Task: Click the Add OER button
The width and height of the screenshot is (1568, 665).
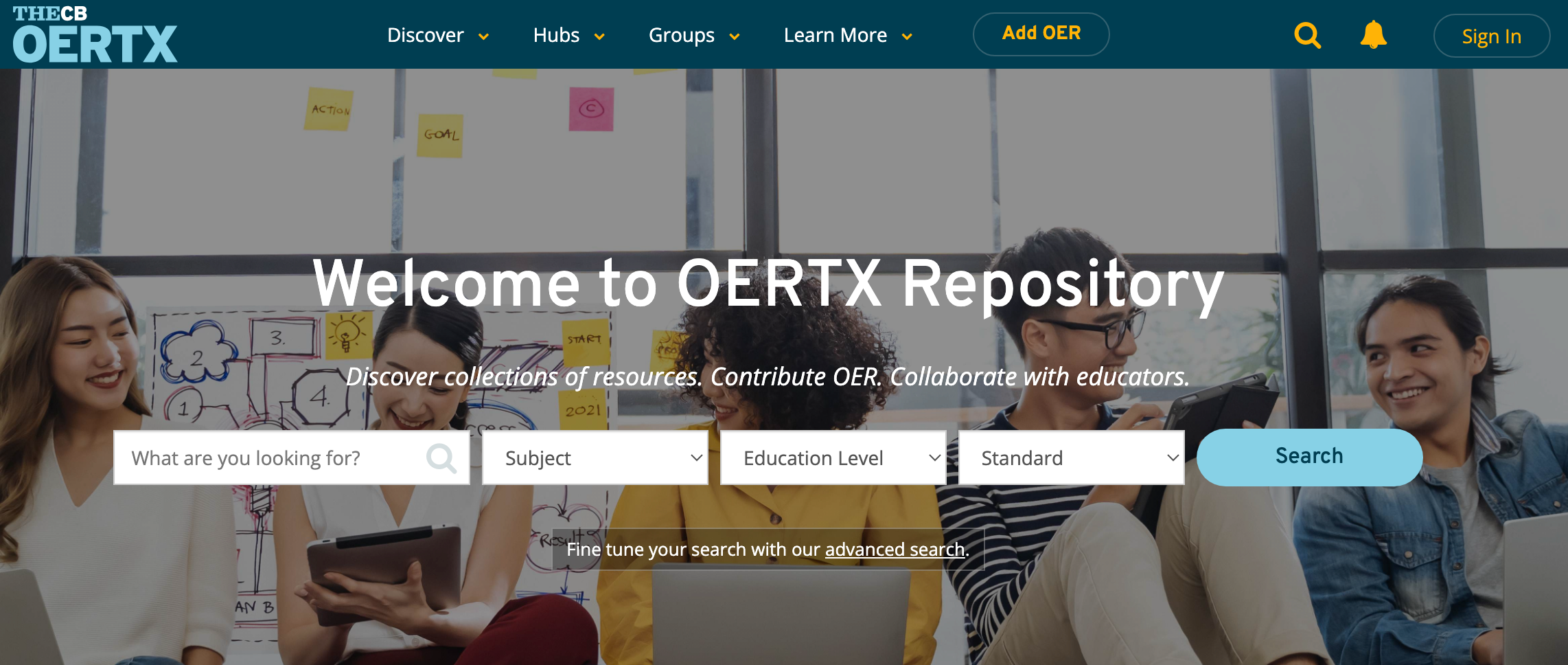Action: pos(1041,34)
